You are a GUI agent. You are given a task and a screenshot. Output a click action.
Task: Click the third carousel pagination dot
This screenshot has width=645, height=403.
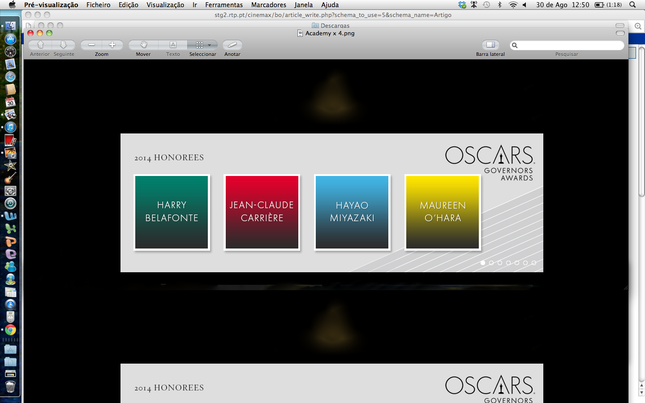pyautogui.click(x=500, y=262)
